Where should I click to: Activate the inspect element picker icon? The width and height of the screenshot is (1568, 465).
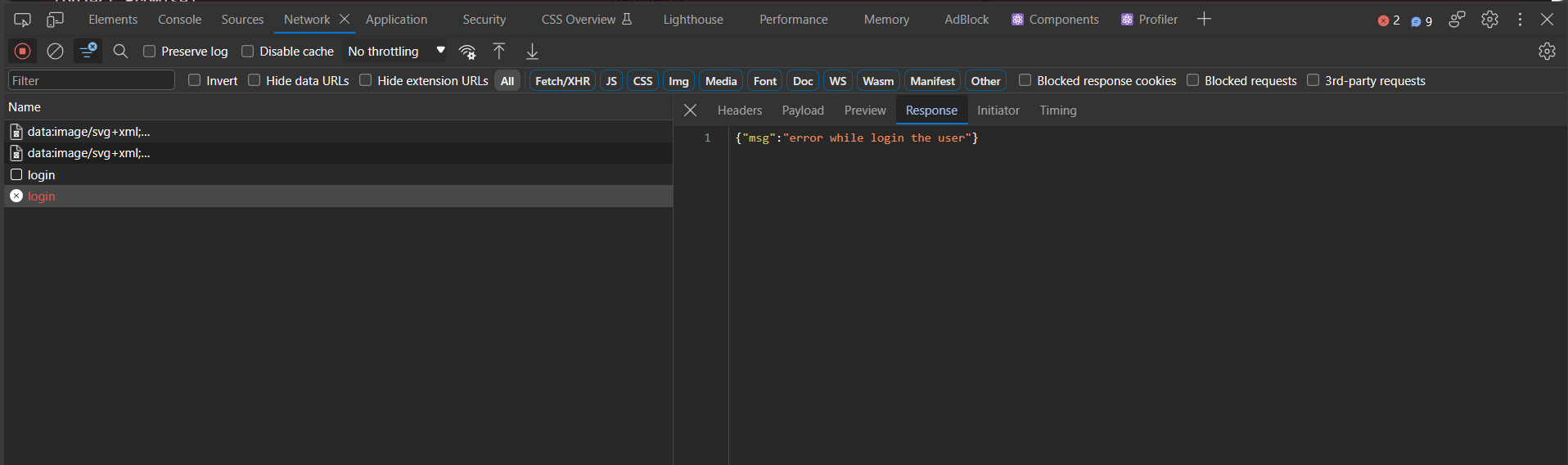coord(22,20)
